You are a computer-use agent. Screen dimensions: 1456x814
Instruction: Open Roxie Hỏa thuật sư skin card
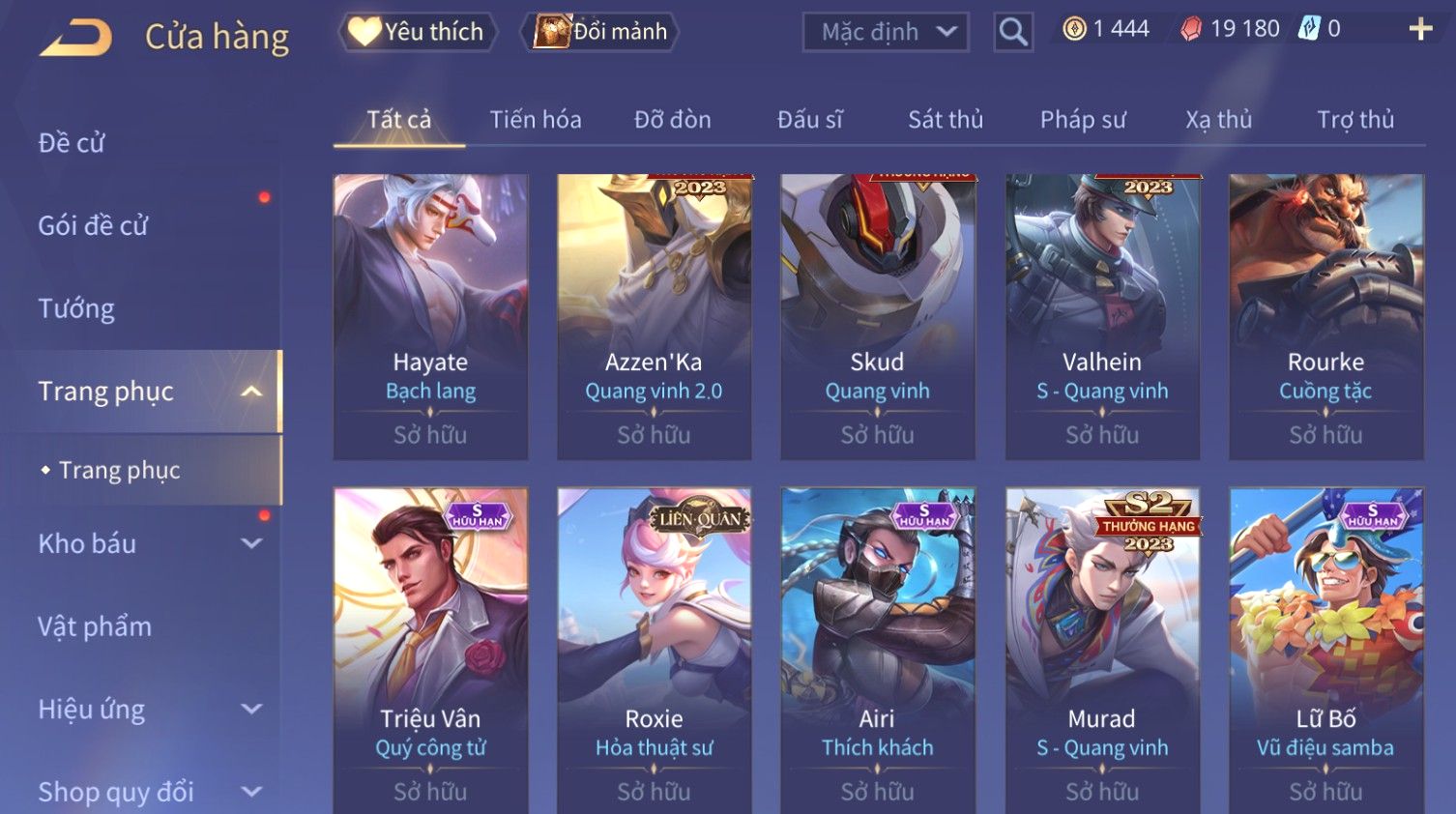click(655, 651)
